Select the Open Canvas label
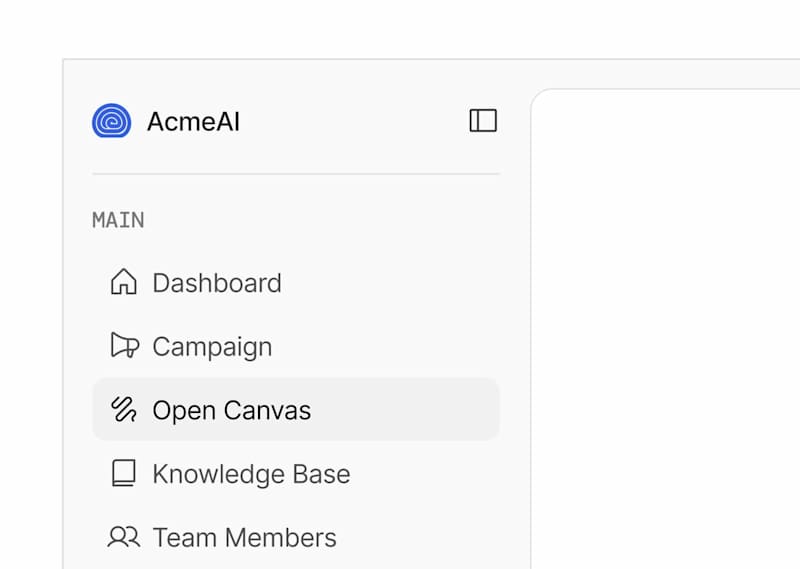 (x=231, y=410)
